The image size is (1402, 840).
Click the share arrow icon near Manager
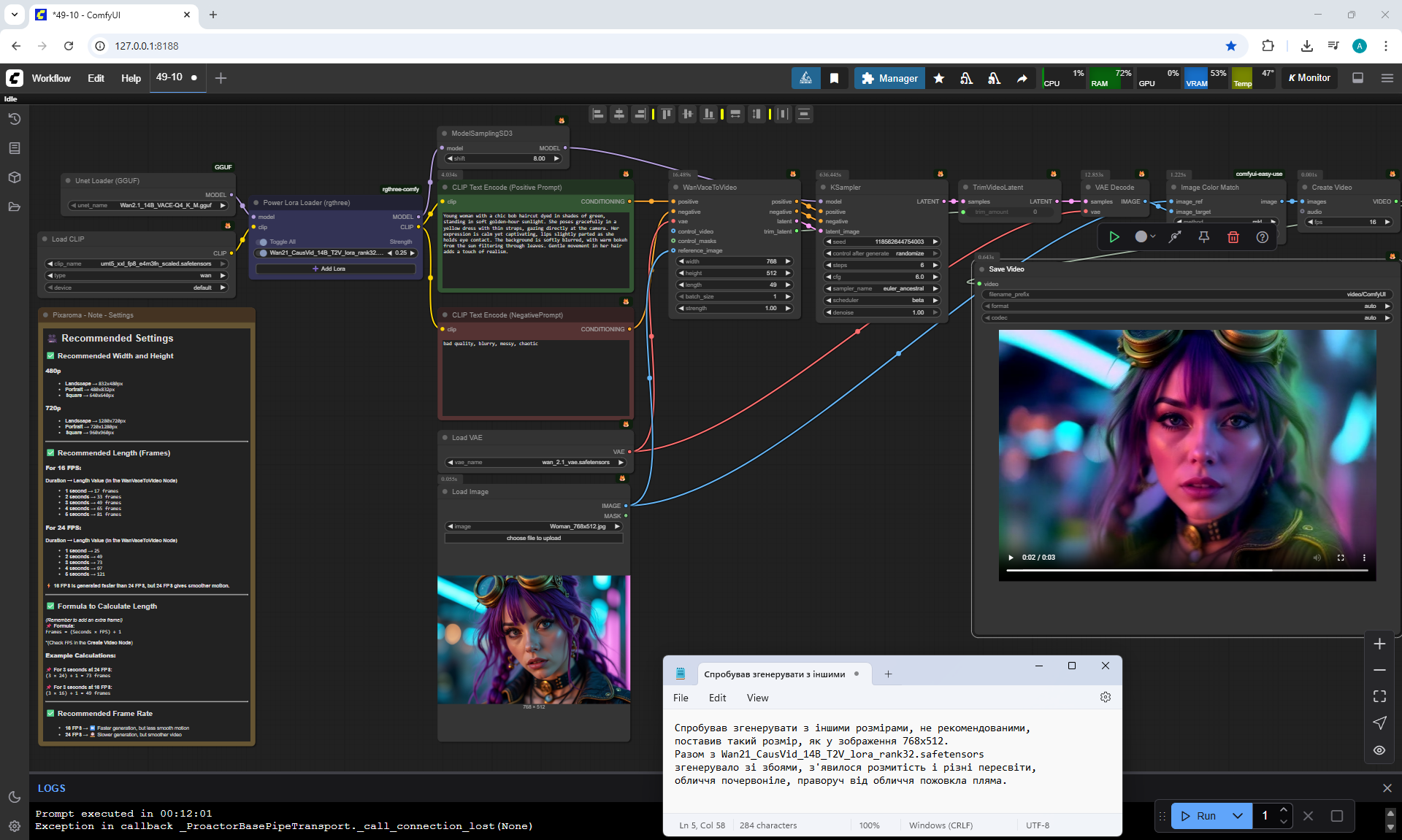click(1022, 78)
